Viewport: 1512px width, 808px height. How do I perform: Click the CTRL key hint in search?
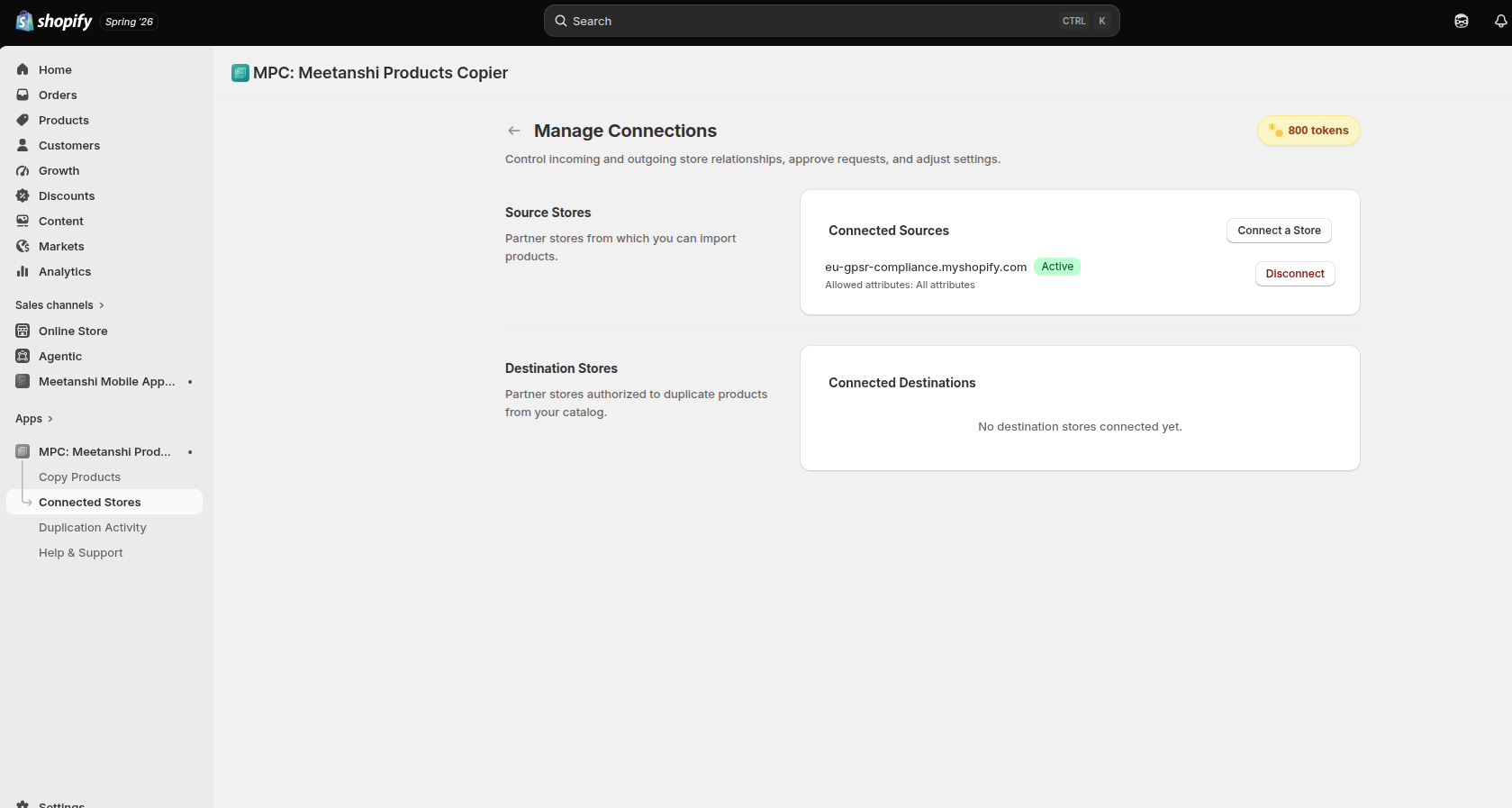1073,21
